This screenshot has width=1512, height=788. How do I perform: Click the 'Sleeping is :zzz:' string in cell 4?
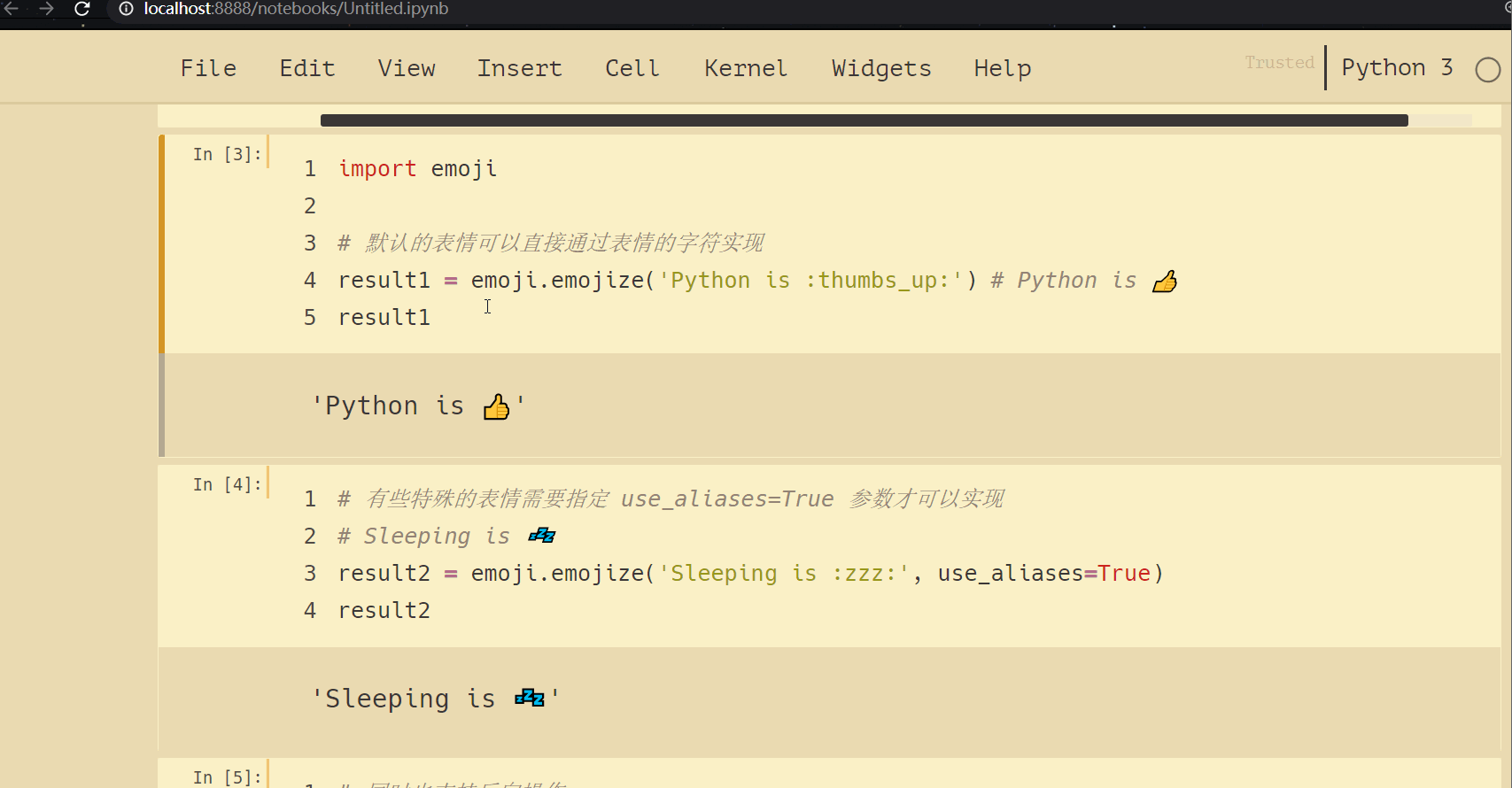coord(784,574)
